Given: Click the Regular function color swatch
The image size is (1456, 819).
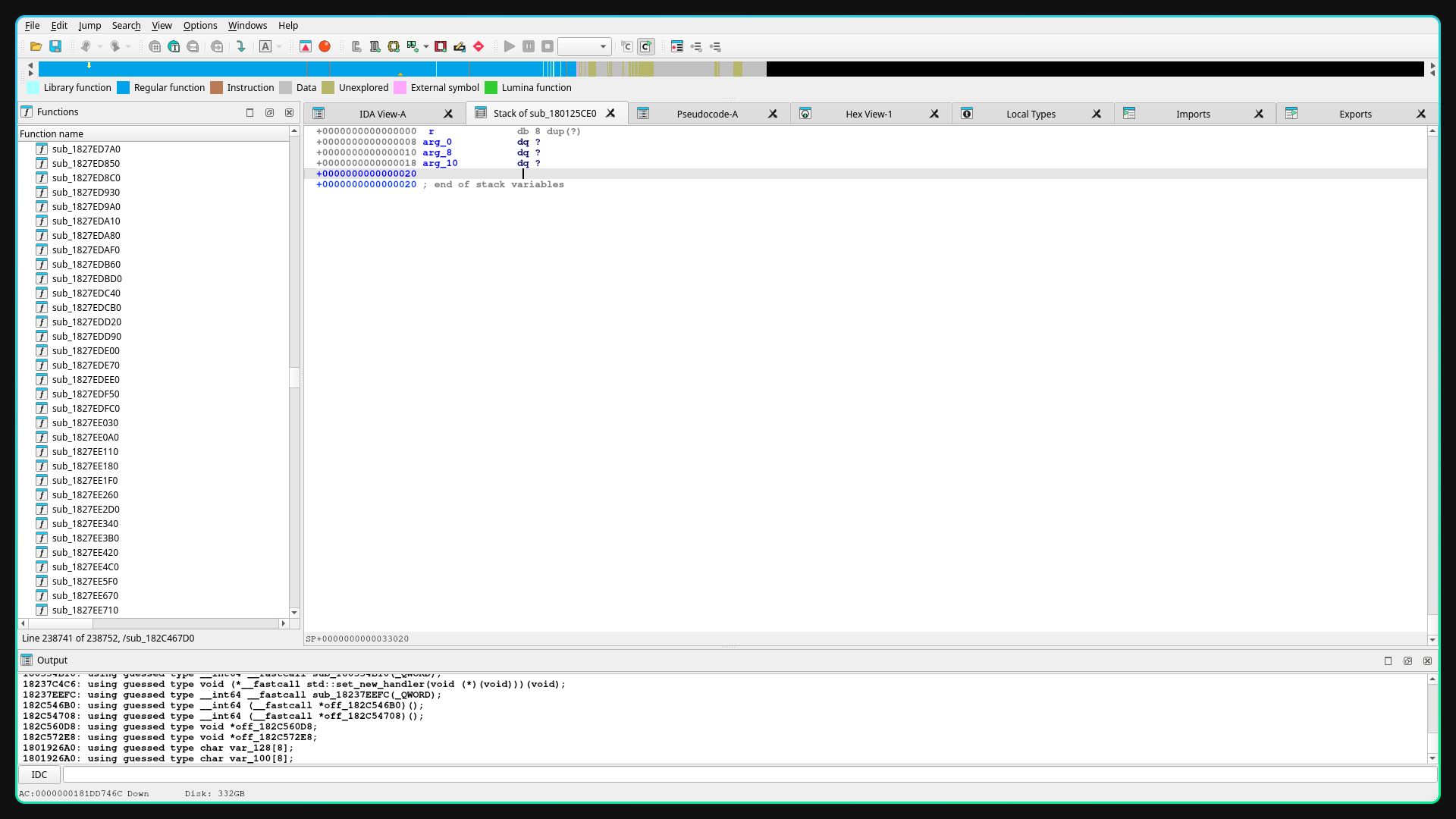Looking at the screenshot, I should click(124, 88).
